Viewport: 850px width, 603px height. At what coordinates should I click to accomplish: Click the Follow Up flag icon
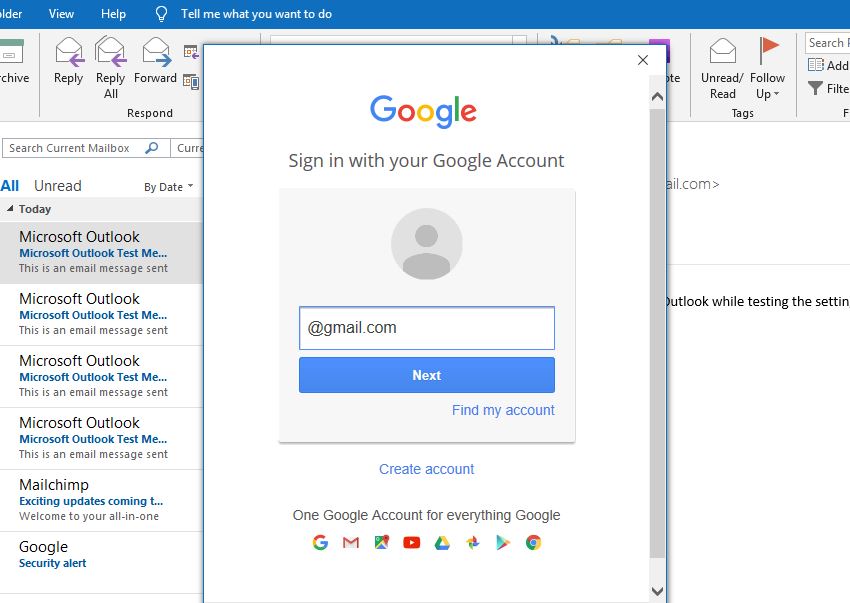[x=768, y=51]
